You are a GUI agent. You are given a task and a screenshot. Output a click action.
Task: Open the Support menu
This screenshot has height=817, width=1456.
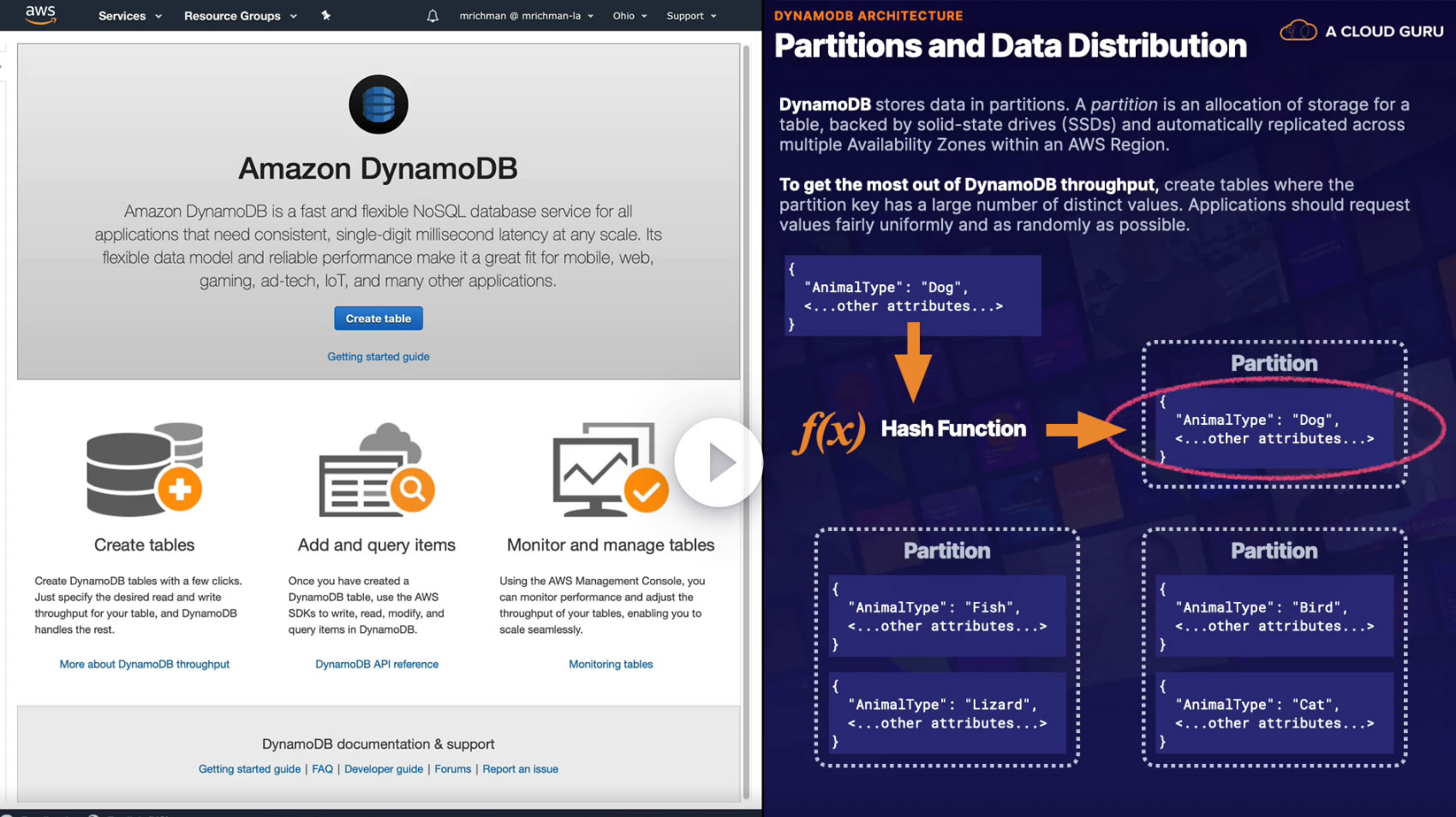[x=691, y=15]
